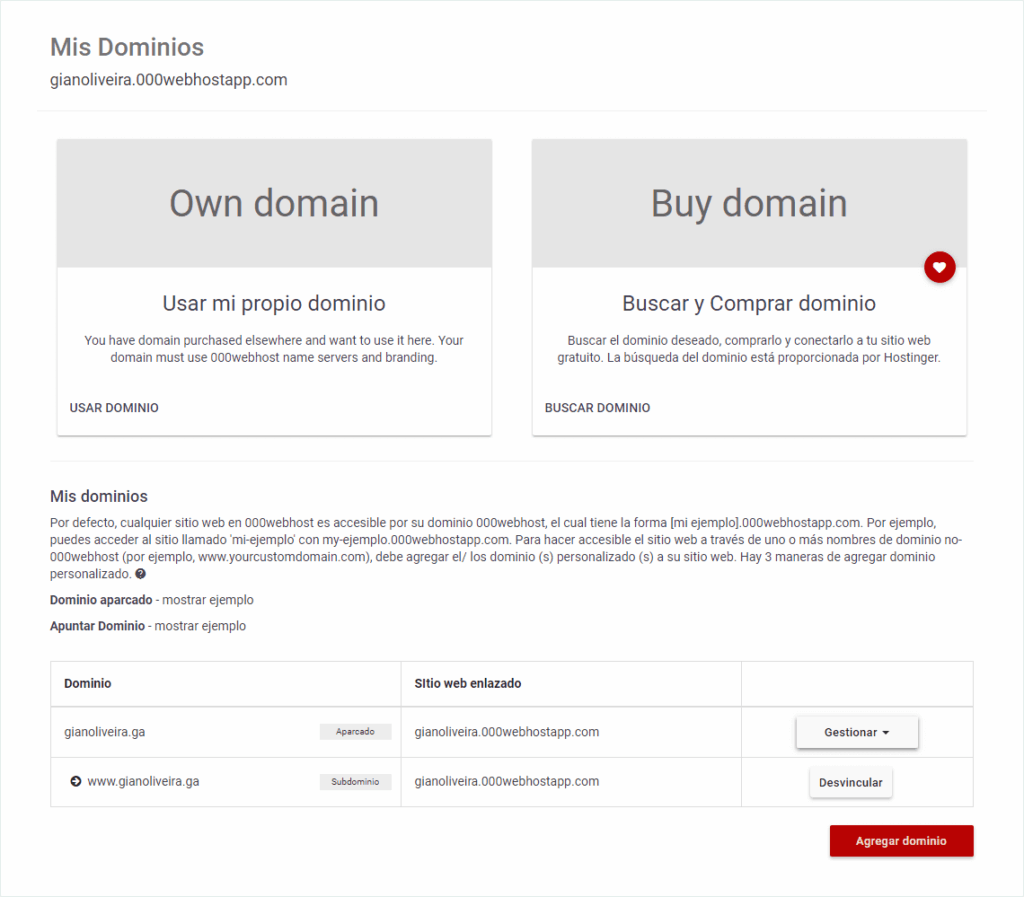Screen dimensions: 1024x897
Task: Click 'mostrar ejemplo' next to Dominio aparcado
Action: pyautogui.click(x=208, y=600)
